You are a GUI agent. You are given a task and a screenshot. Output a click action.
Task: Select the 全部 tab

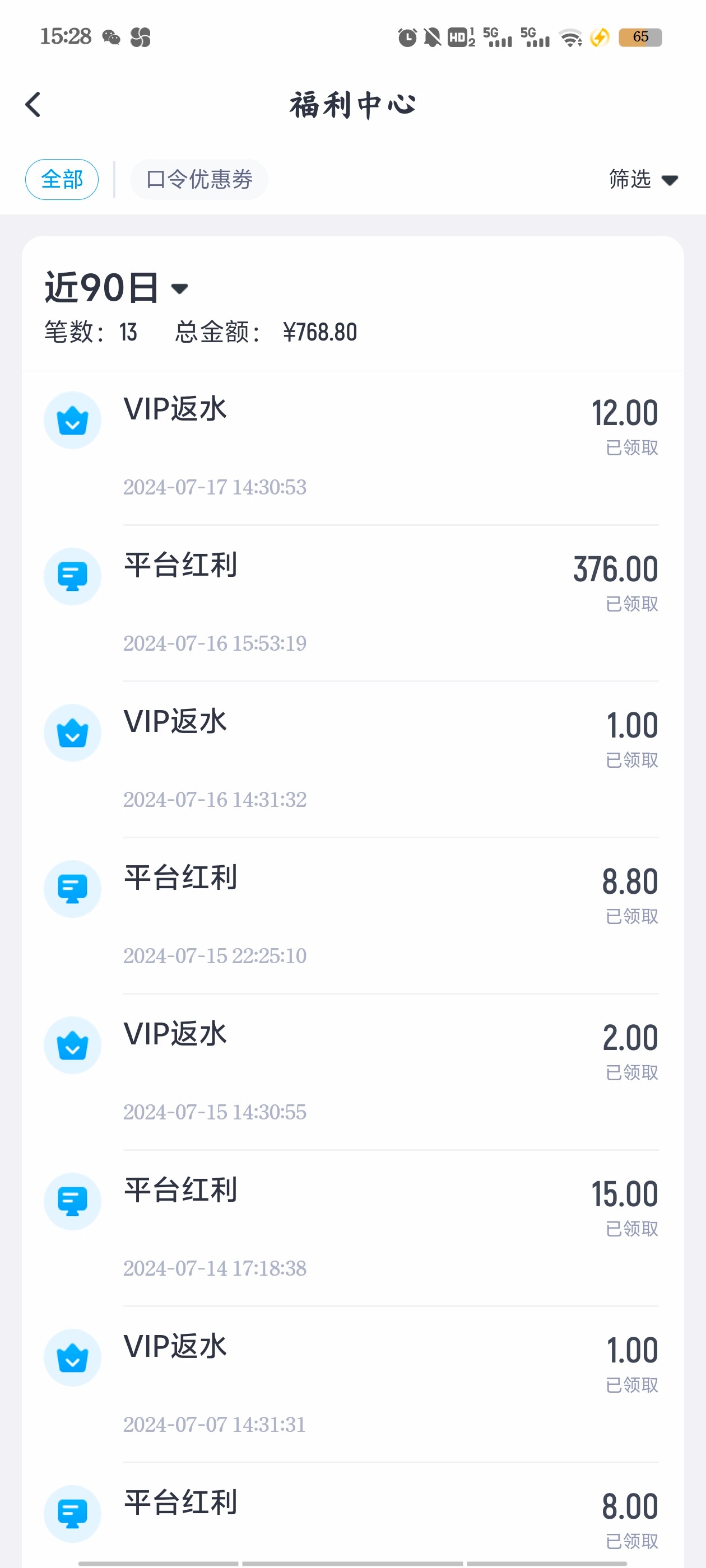[62, 180]
